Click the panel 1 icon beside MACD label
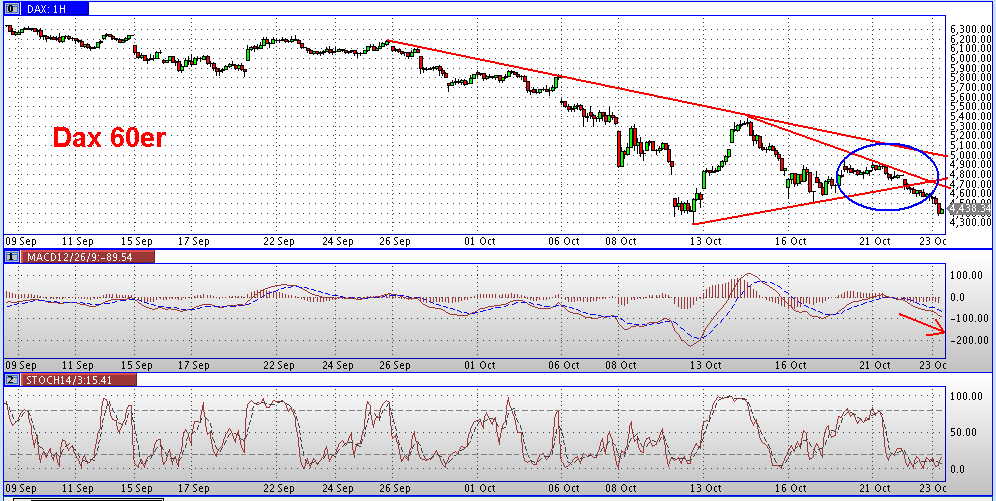Screen dimensions: 996x501 tap(10, 257)
